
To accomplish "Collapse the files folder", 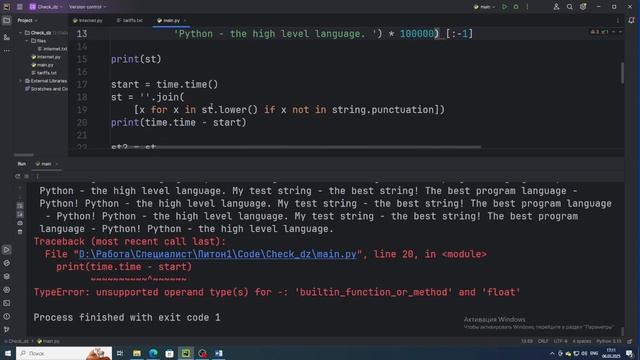I will click(27, 41).
